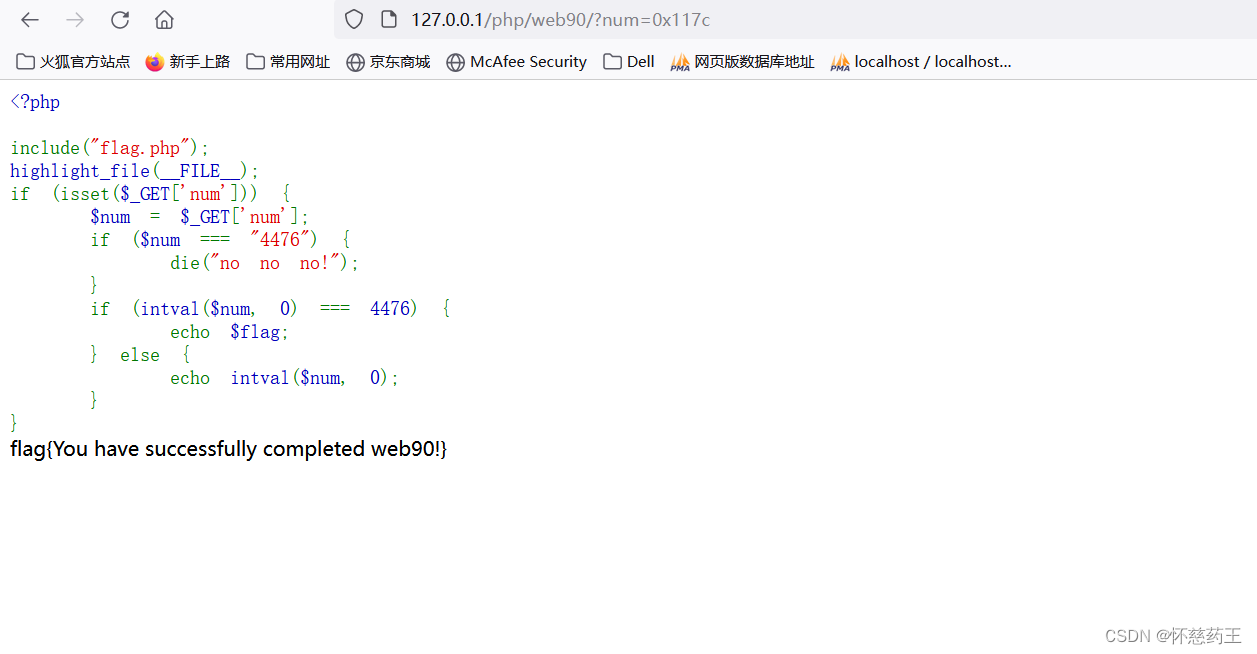Click the McAfee Security shield icon

(x=456, y=61)
